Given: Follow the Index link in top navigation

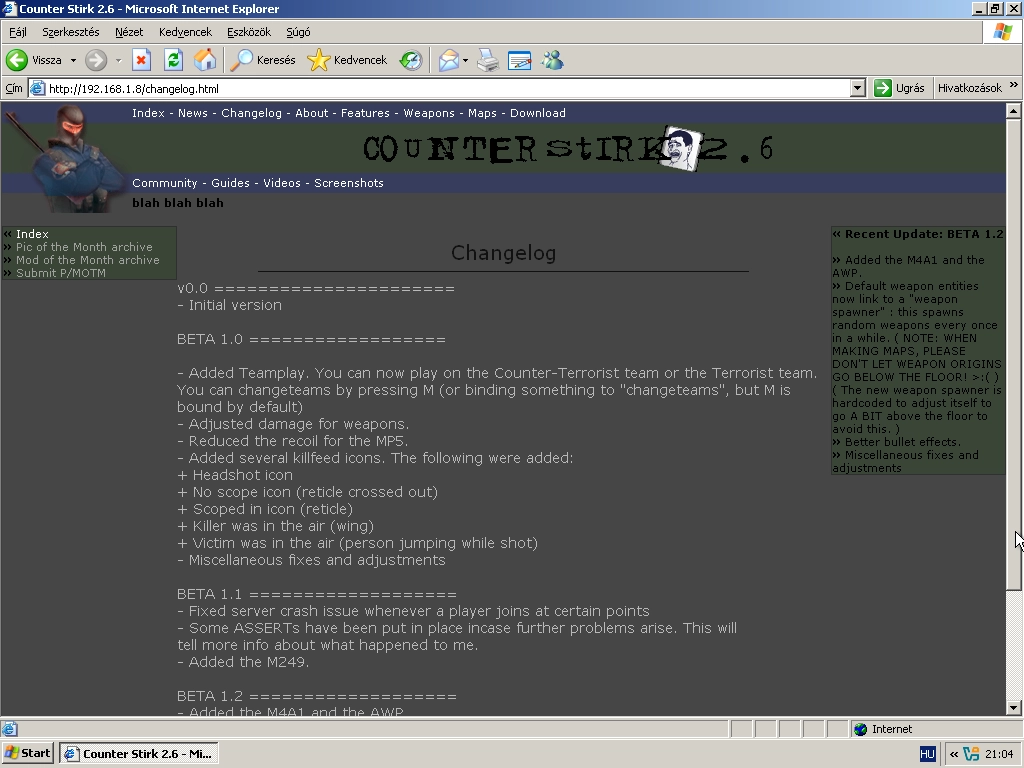Looking at the screenshot, I should coord(148,113).
